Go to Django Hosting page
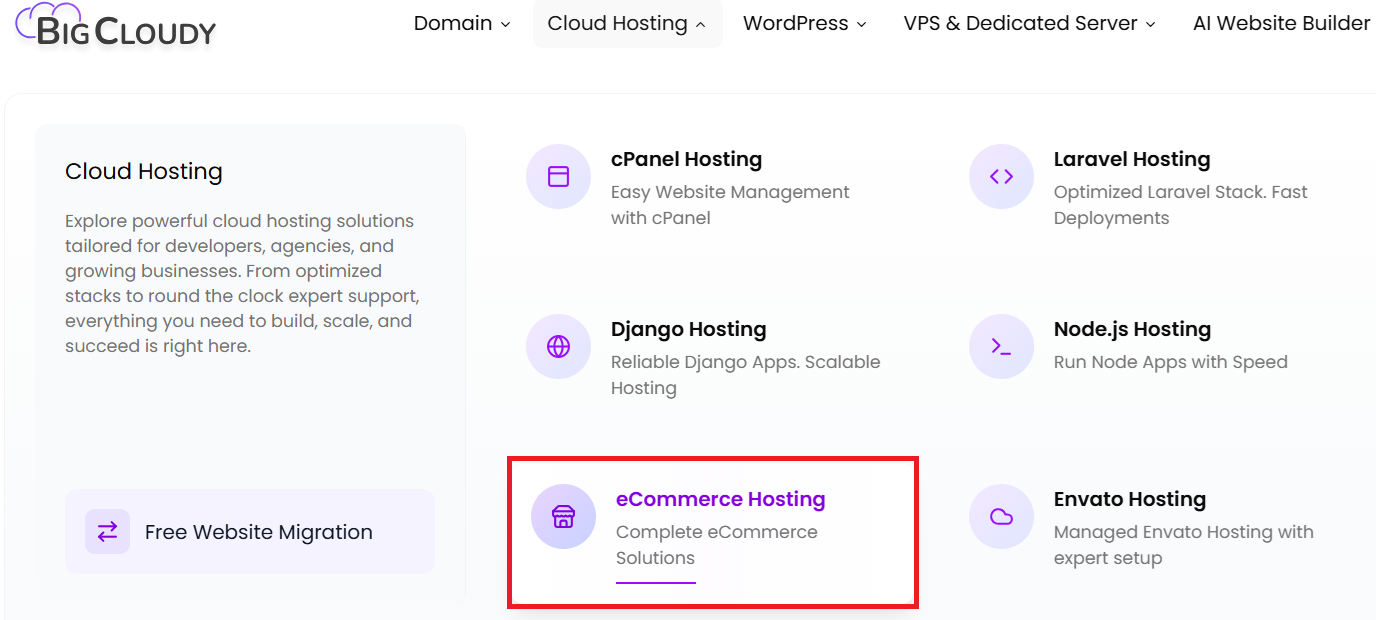The width and height of the screenshot is (1376, 620). coord(689,329)
